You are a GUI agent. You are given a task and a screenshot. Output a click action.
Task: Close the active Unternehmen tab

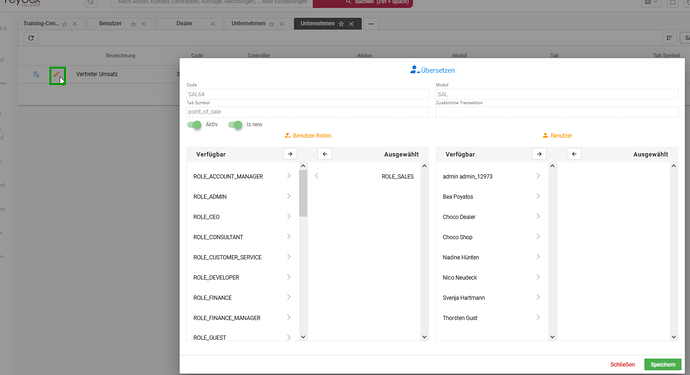click(x=351, y=24)
